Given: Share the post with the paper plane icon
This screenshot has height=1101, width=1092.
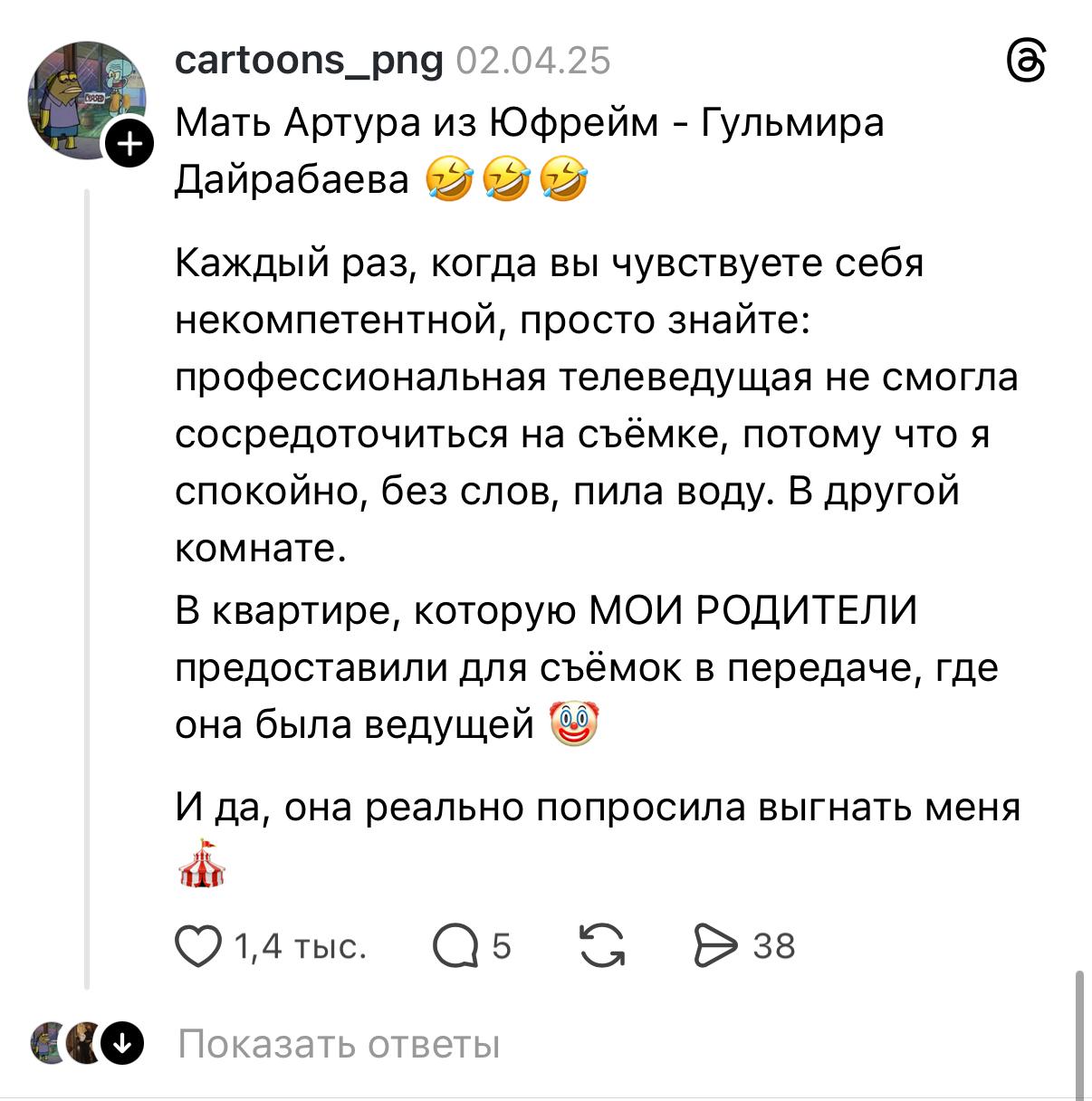Looking at the screenshot, I should [x=716, y=947].
